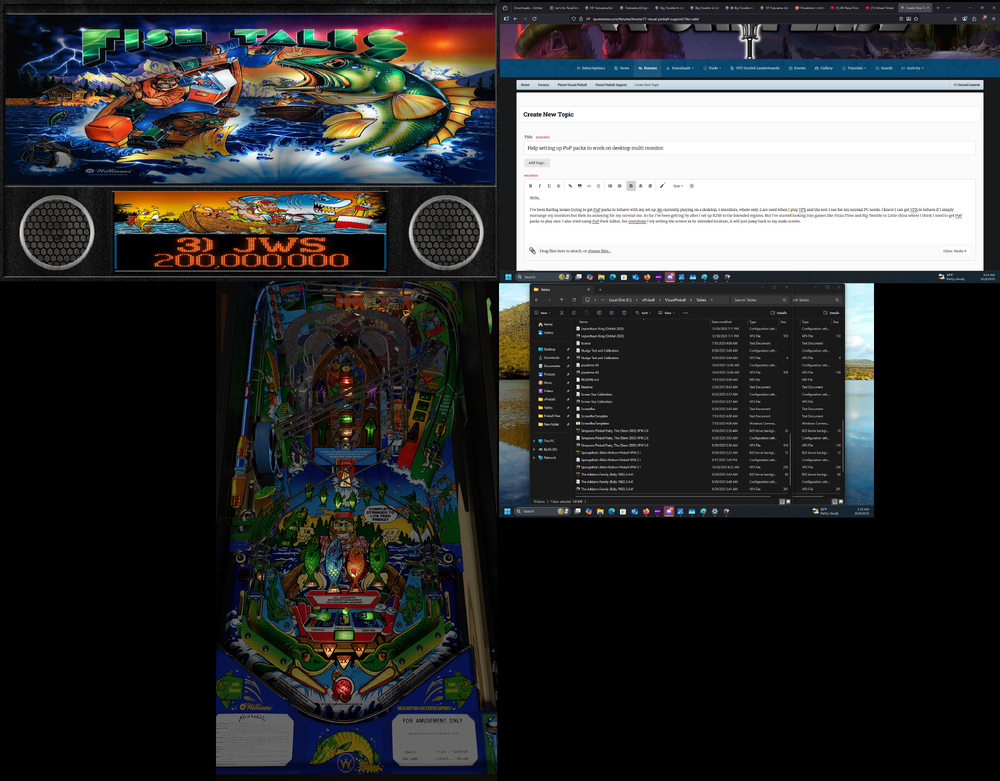Viewport: 1000px width, 781px height.
Task: Insert a bulleted list in the editor
Action: [x=610, y=186]
